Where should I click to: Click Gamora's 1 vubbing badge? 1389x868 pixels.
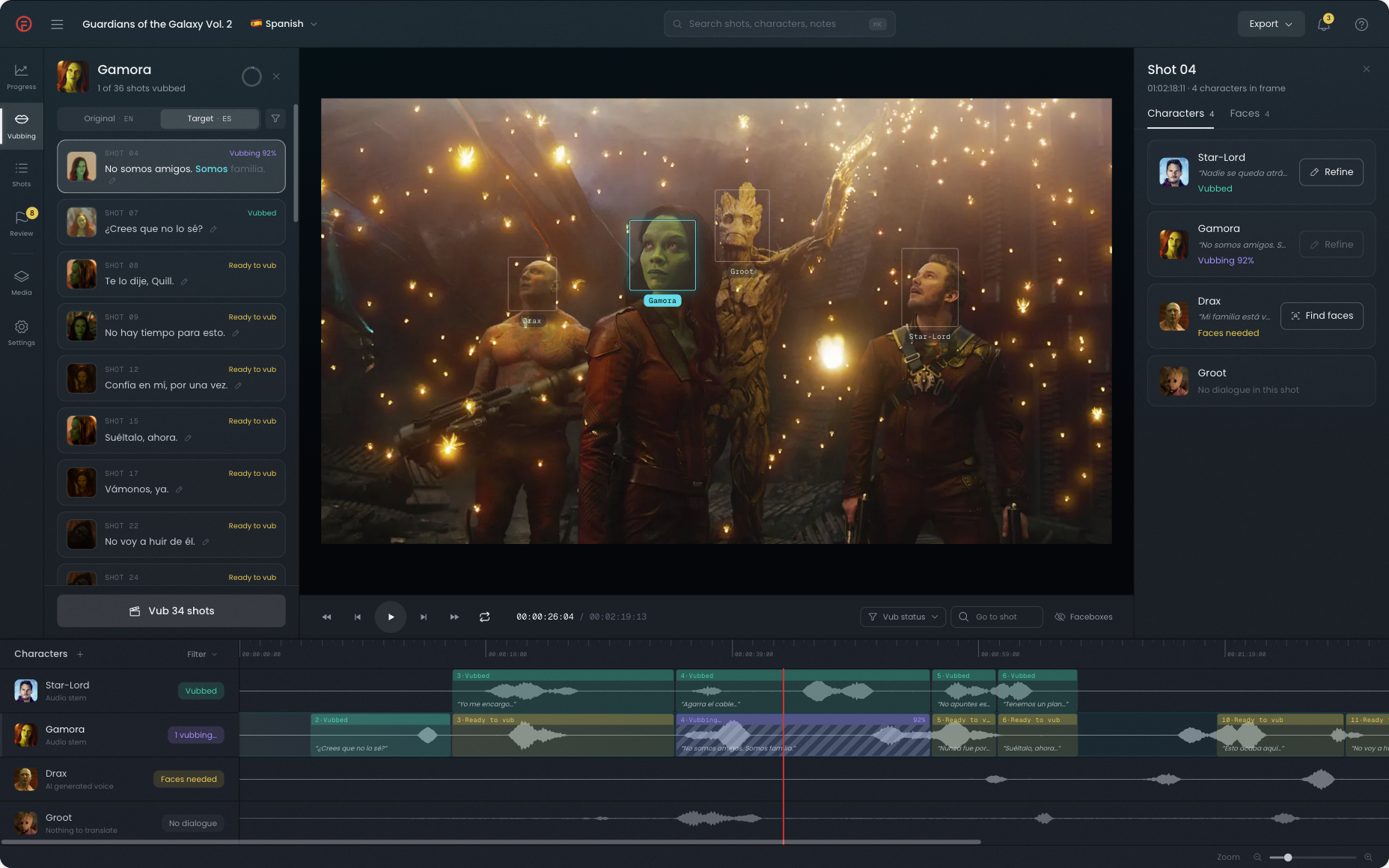pyautogui.click(x=195, y=735)
